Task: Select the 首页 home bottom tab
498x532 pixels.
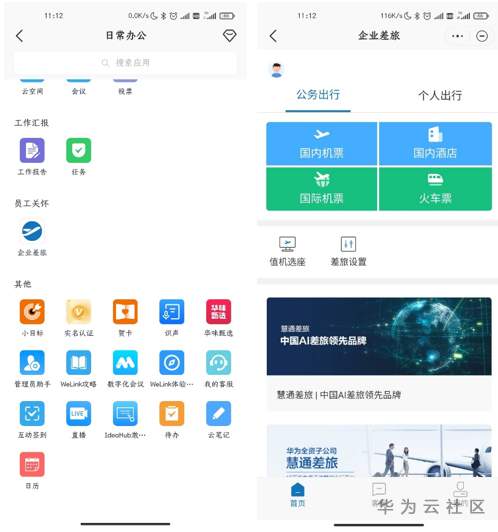Action: tap(298, 495)
